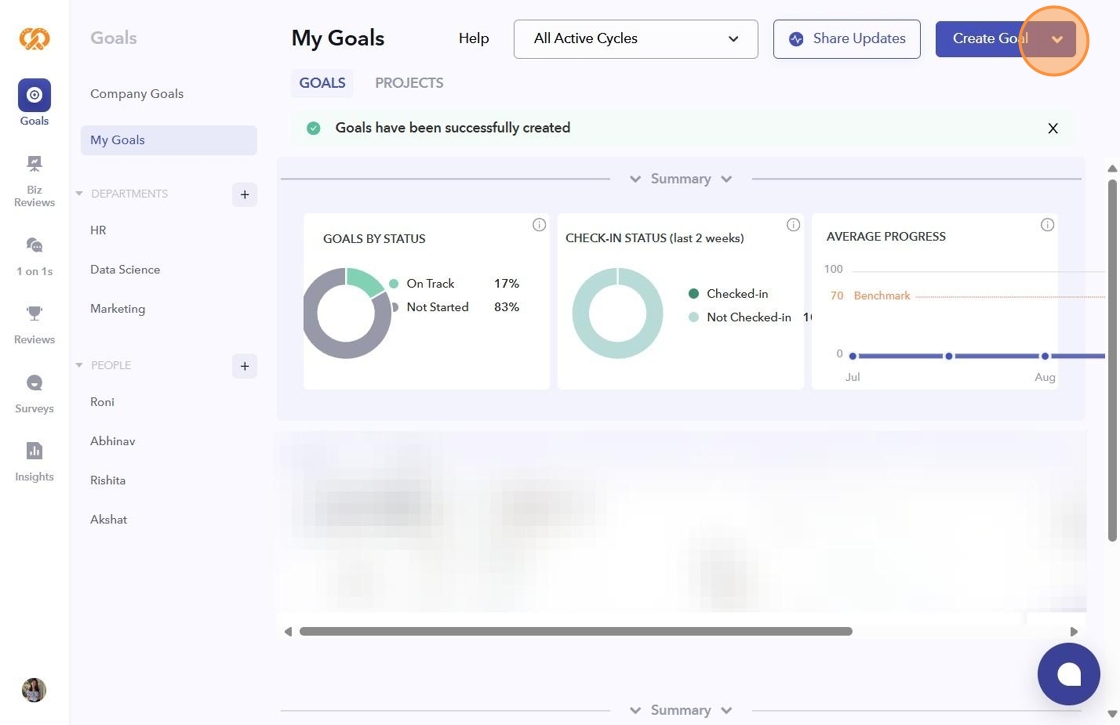View info for Check-in Status card
1120x725 pixels.
tap(793, 225)
